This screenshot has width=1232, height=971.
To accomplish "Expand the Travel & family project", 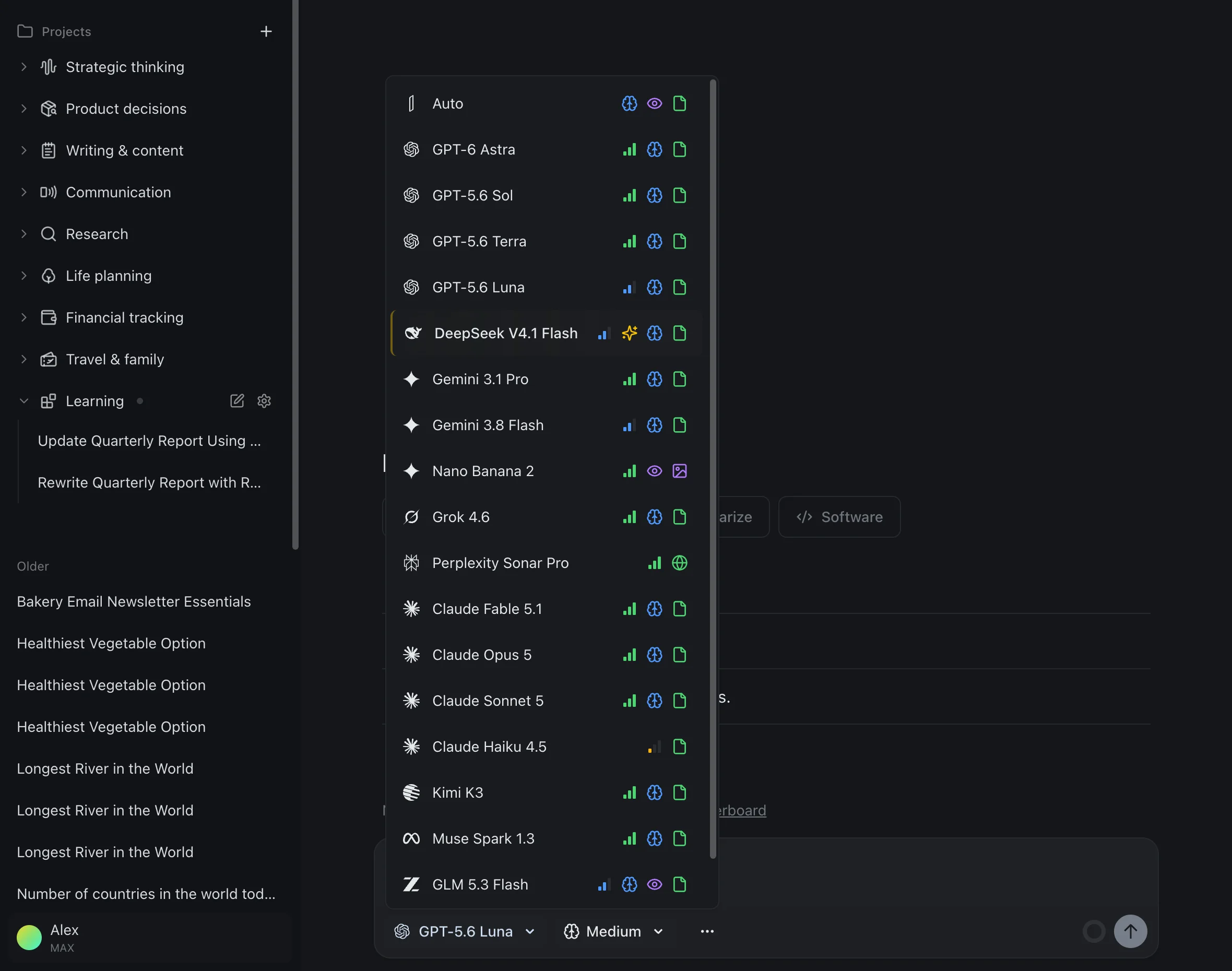I will [x=24, y=359].
